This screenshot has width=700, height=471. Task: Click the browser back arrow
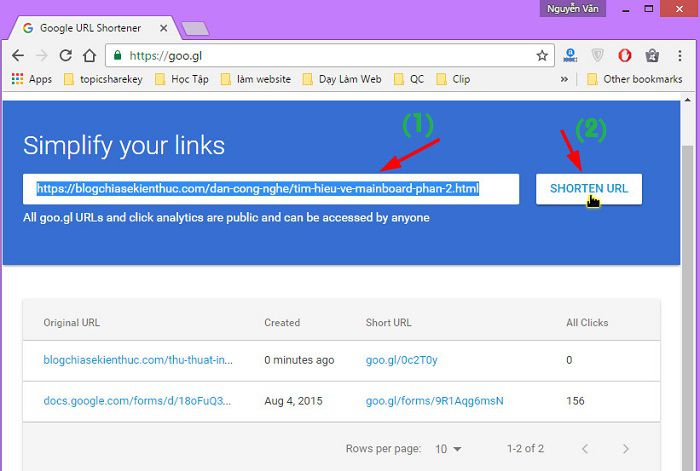click(x=18, y=55)
